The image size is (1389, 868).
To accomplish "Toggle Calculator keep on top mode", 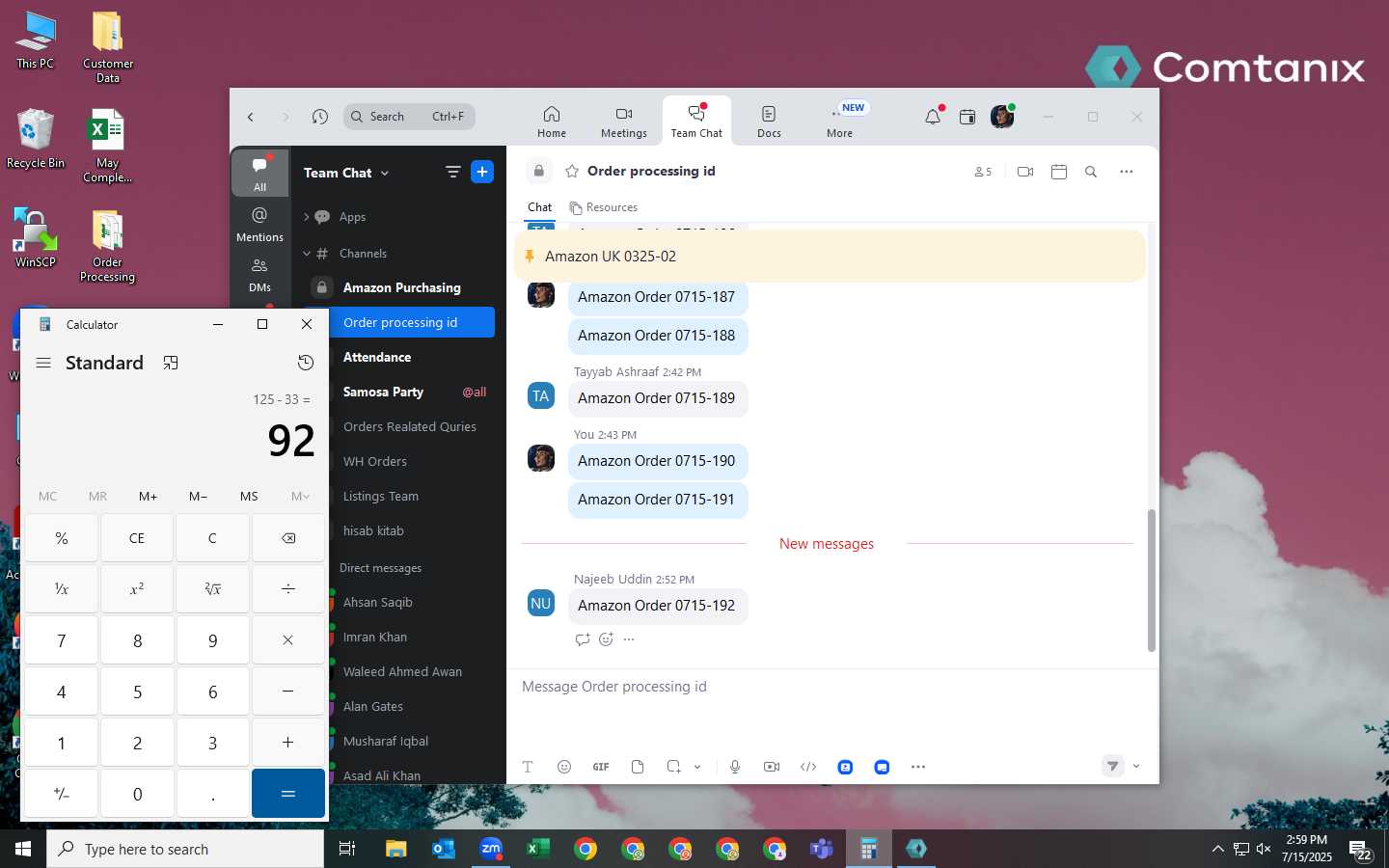I will click(x=171, y=363).
